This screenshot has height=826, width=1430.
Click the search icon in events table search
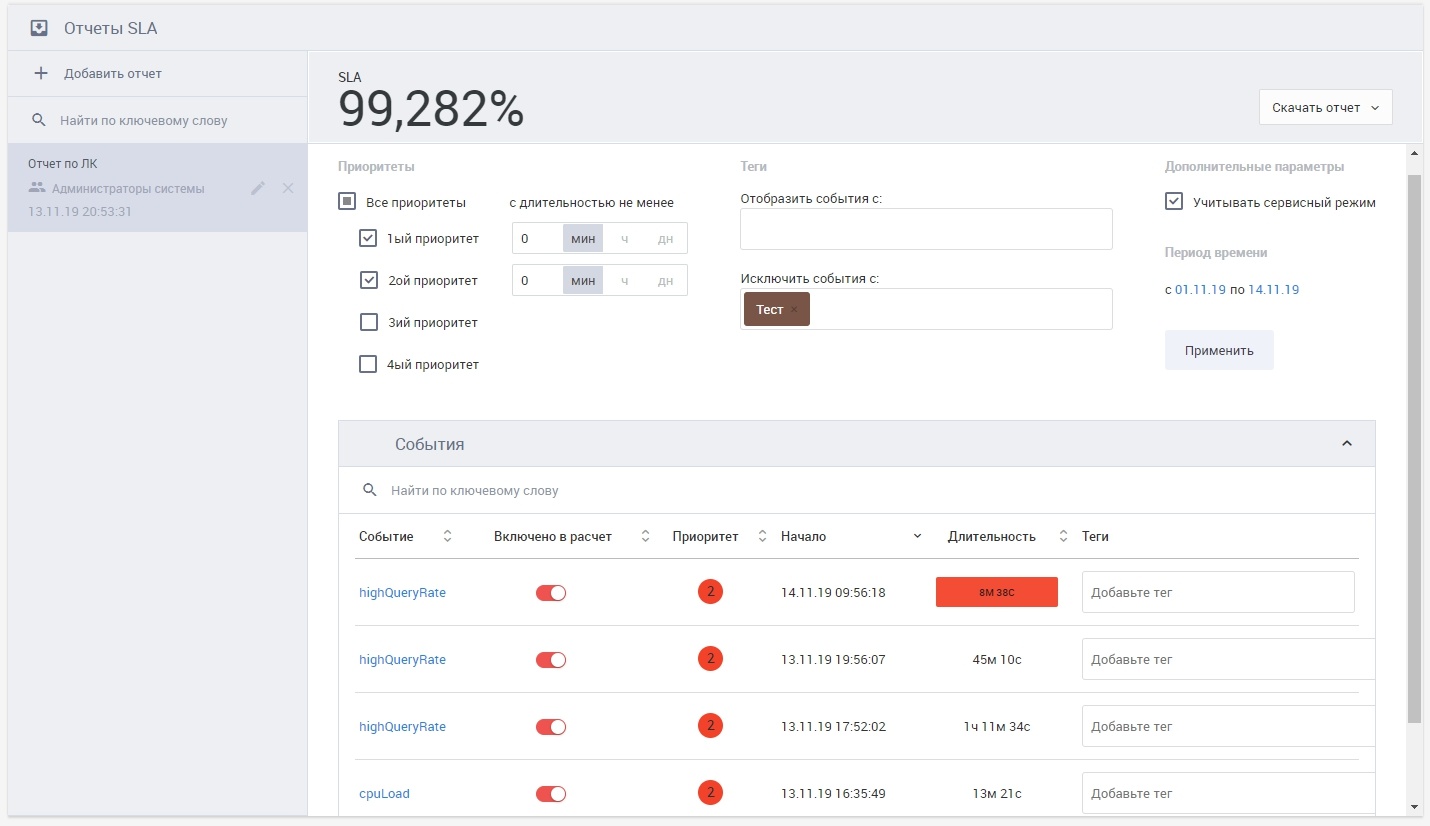tap(370, 490)
